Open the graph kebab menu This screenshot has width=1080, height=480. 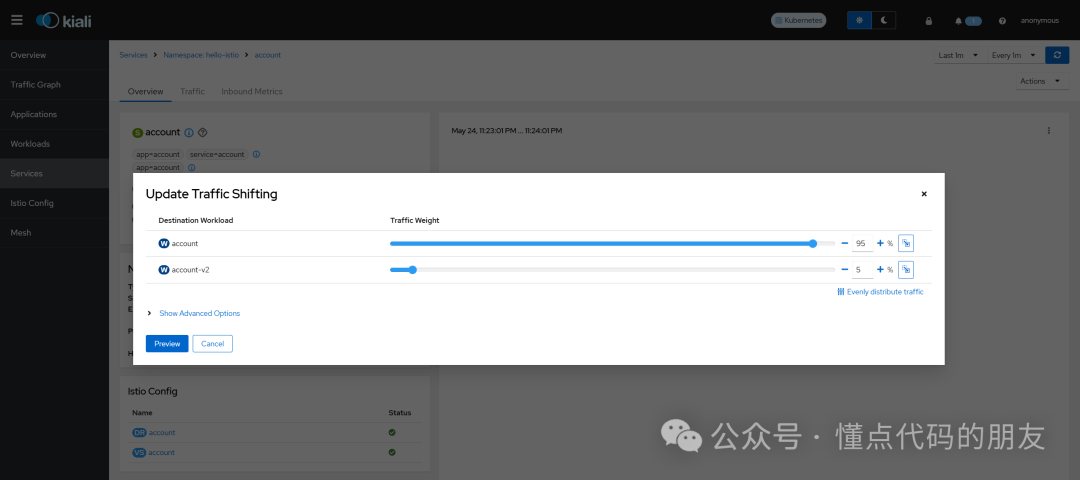click(x=1049, y=130)
